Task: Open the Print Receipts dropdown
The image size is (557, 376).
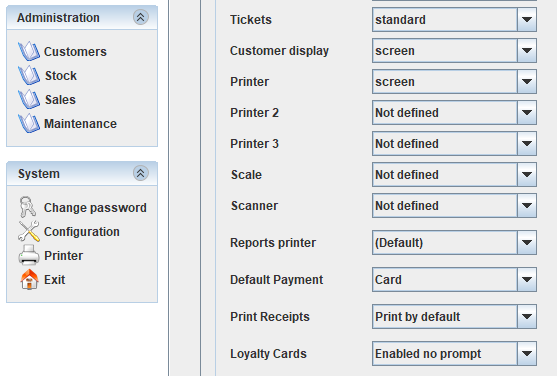Action: [x=454, y=317]
